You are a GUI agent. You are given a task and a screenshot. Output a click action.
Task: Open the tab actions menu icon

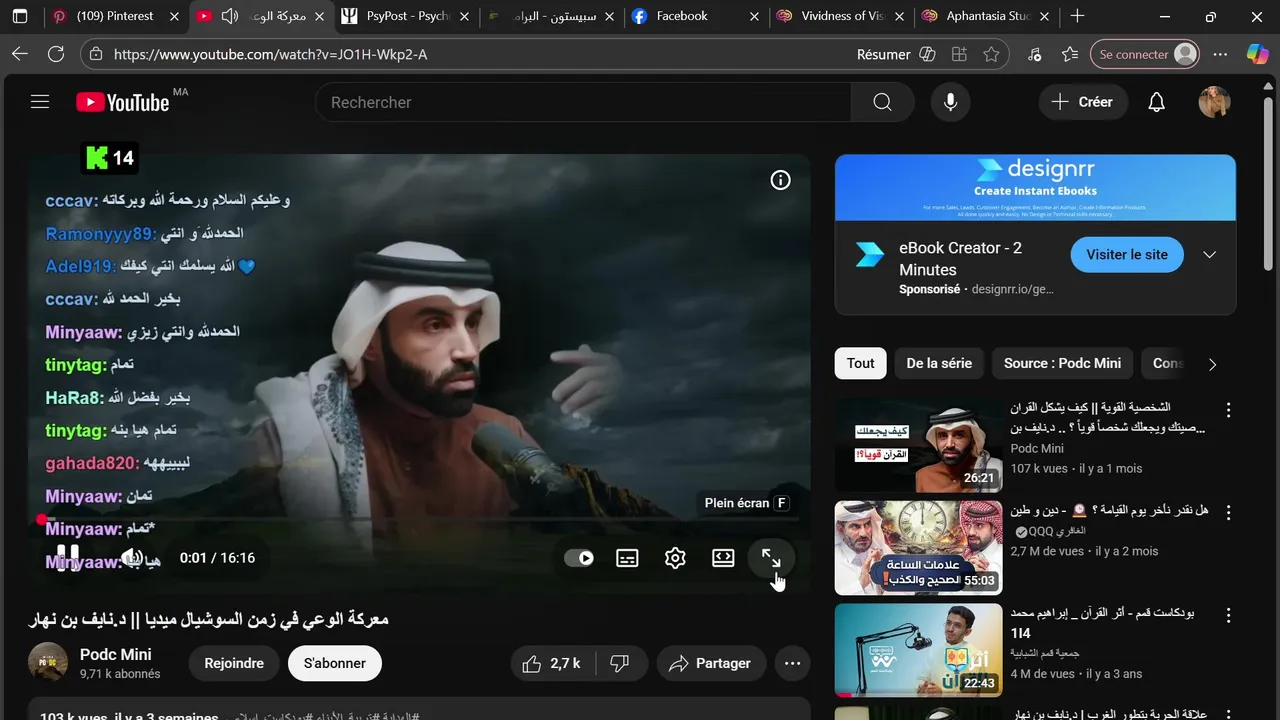click(x=20, y=16)
